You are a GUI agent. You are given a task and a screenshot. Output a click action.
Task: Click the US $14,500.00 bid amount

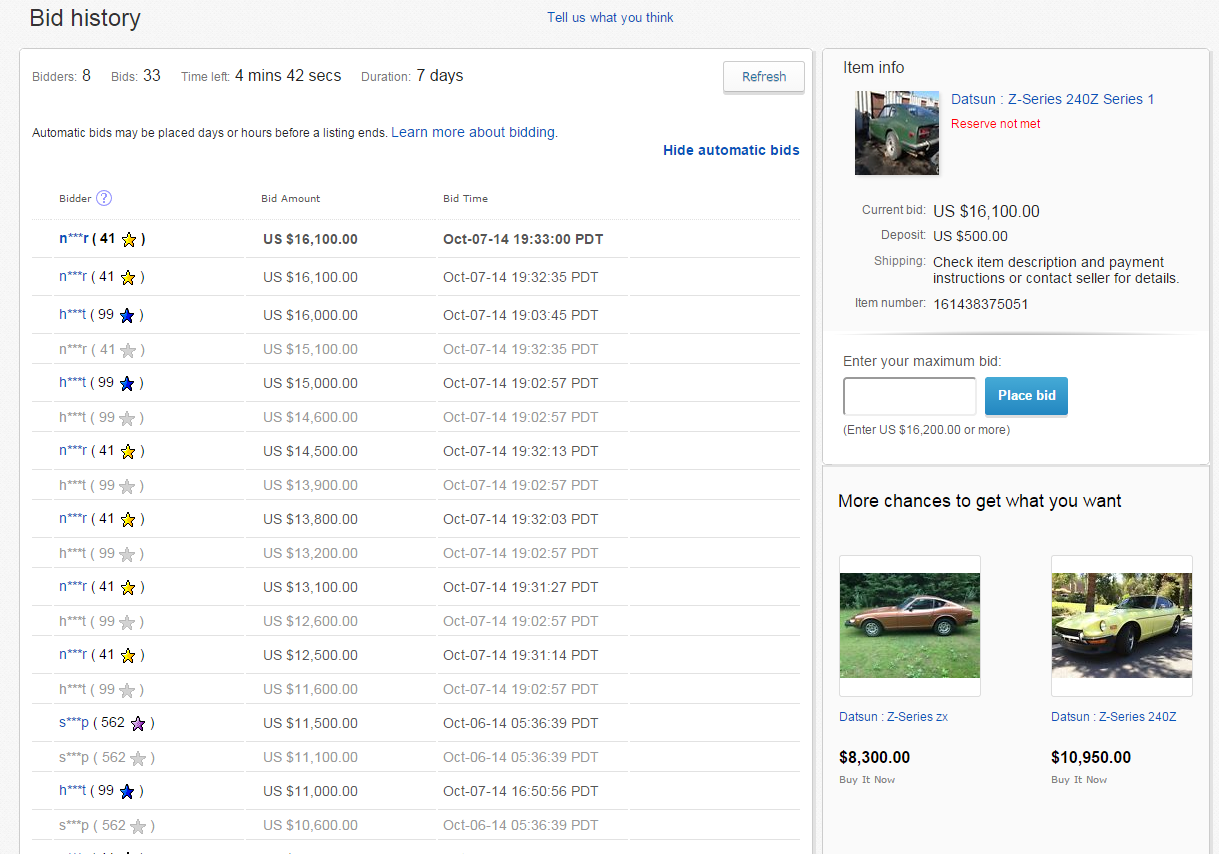pyautogui.click(x=310, y=451)
